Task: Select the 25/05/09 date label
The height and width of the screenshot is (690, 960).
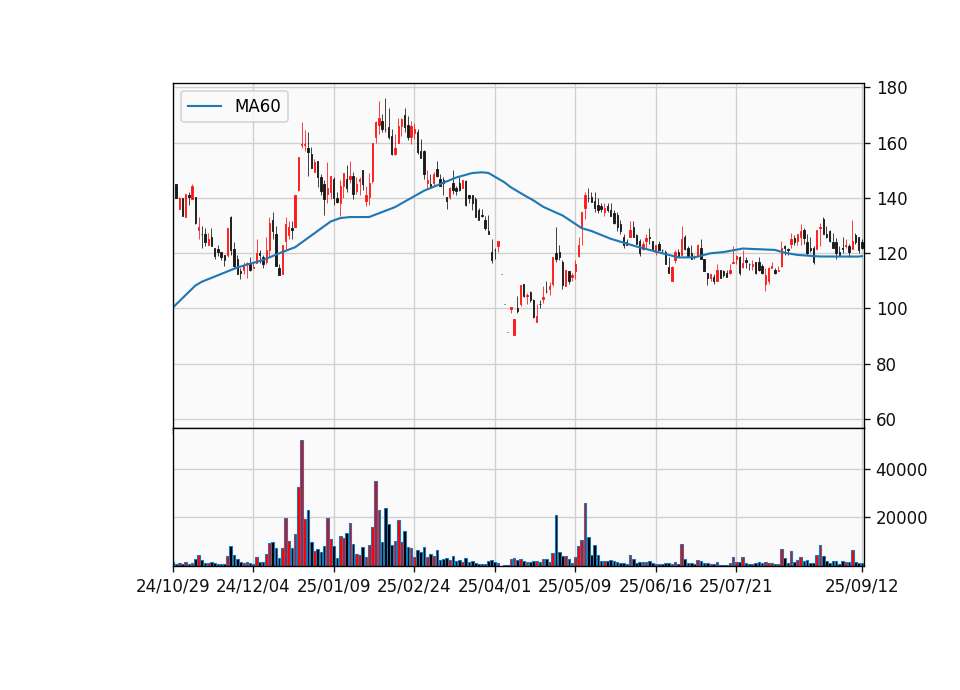Action: point(574,586)
